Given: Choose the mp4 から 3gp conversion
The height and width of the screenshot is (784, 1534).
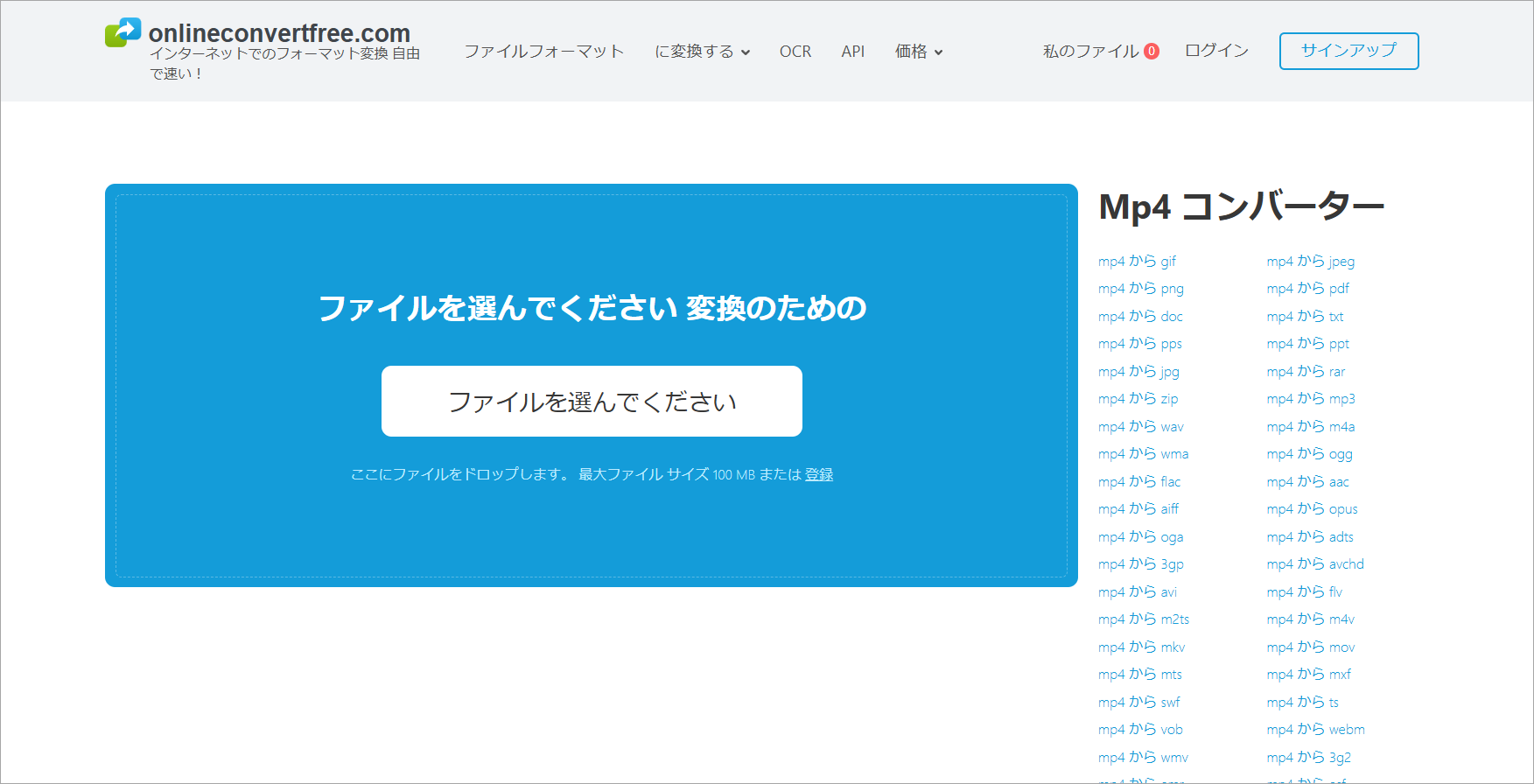Looking at the screenshot, I should [1140, 563].
